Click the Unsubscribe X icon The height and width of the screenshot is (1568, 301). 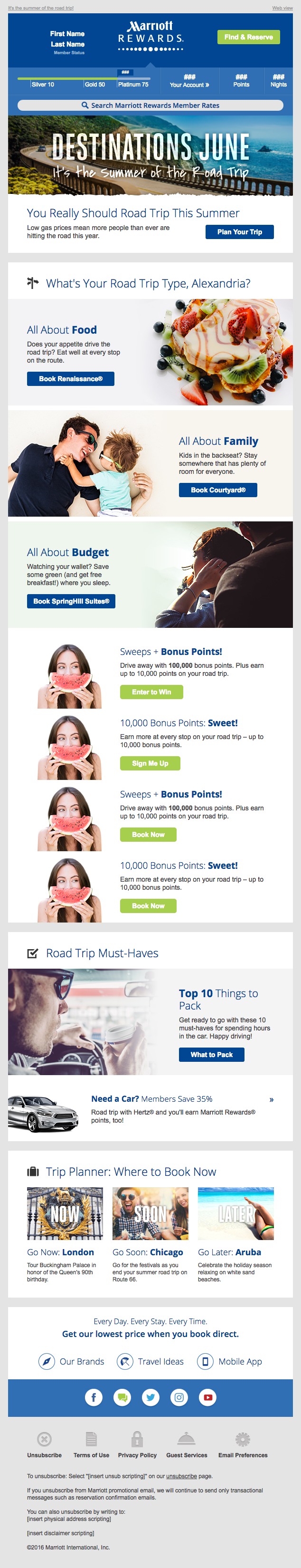click(x=44, y=1439)
